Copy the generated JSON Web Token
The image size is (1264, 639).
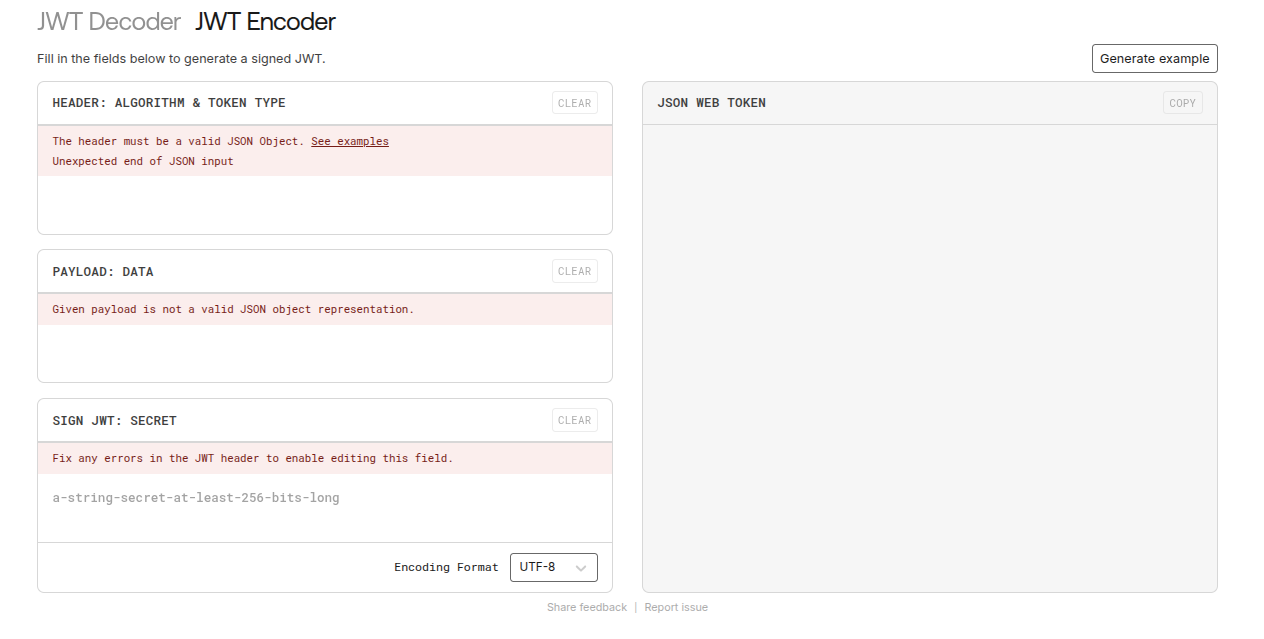coord(1182,103)
